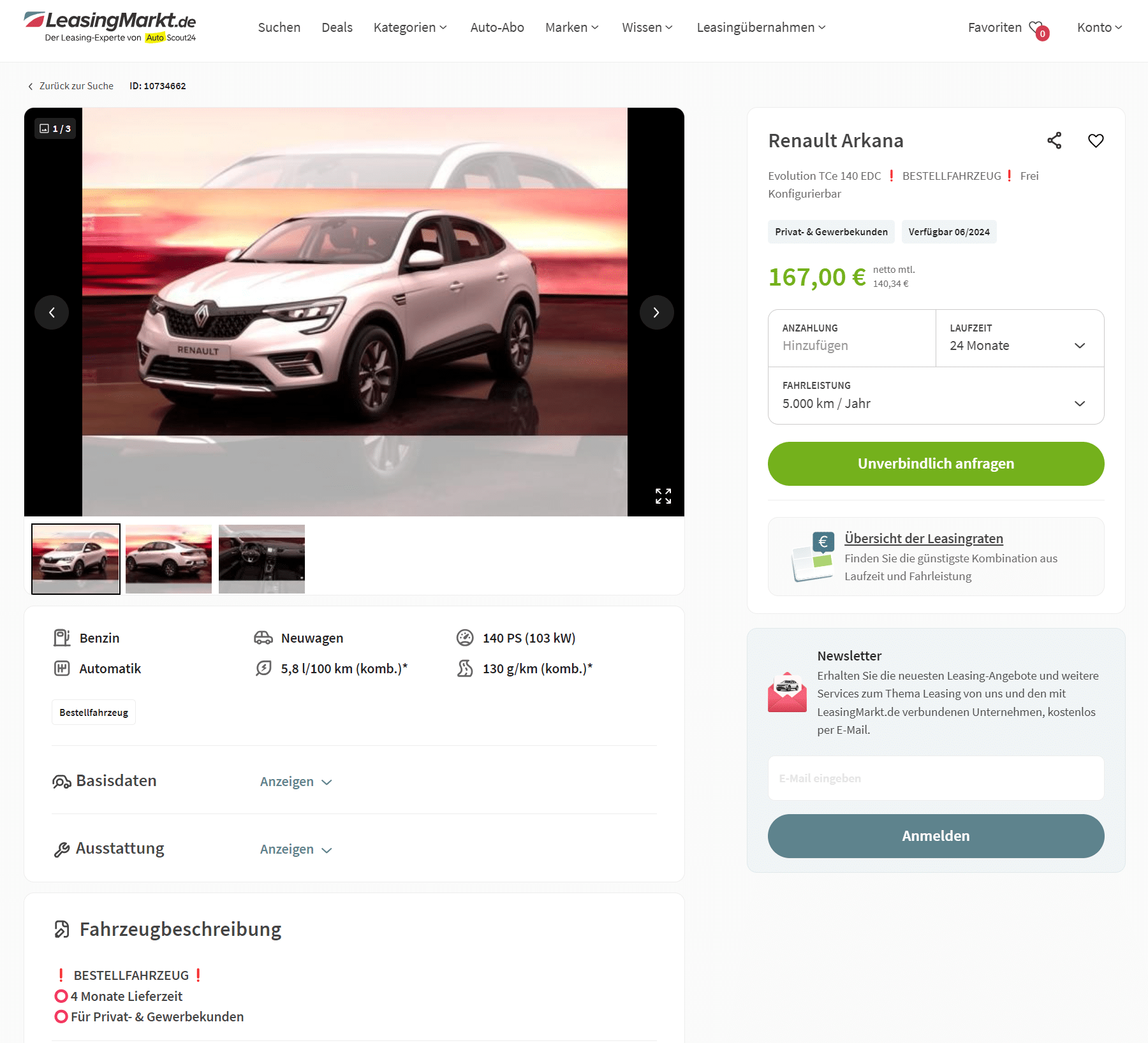Click the Basisdaten car icon
The image size is (1148, 1043).
62,782
